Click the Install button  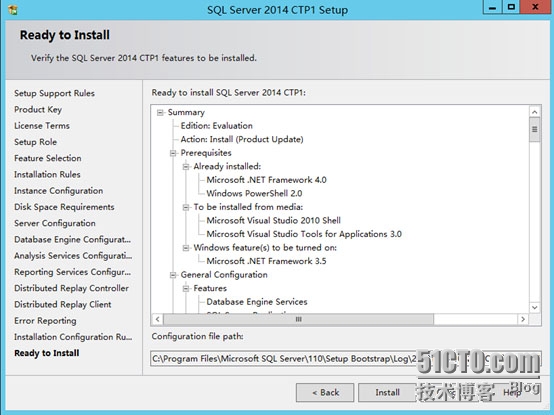pyautogui.click(x=387, y=392)
